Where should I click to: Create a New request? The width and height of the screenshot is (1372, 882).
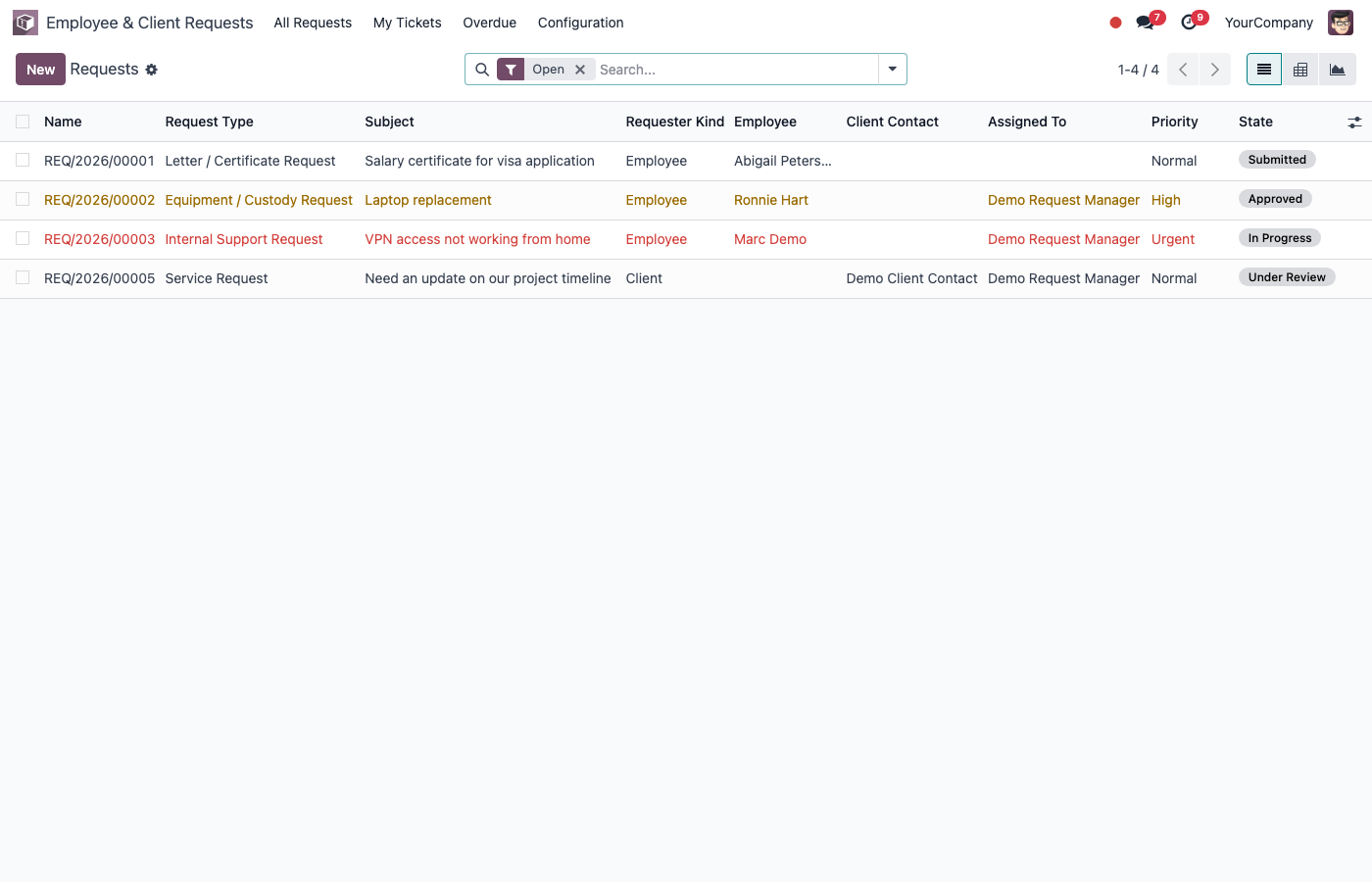[40, 70]
